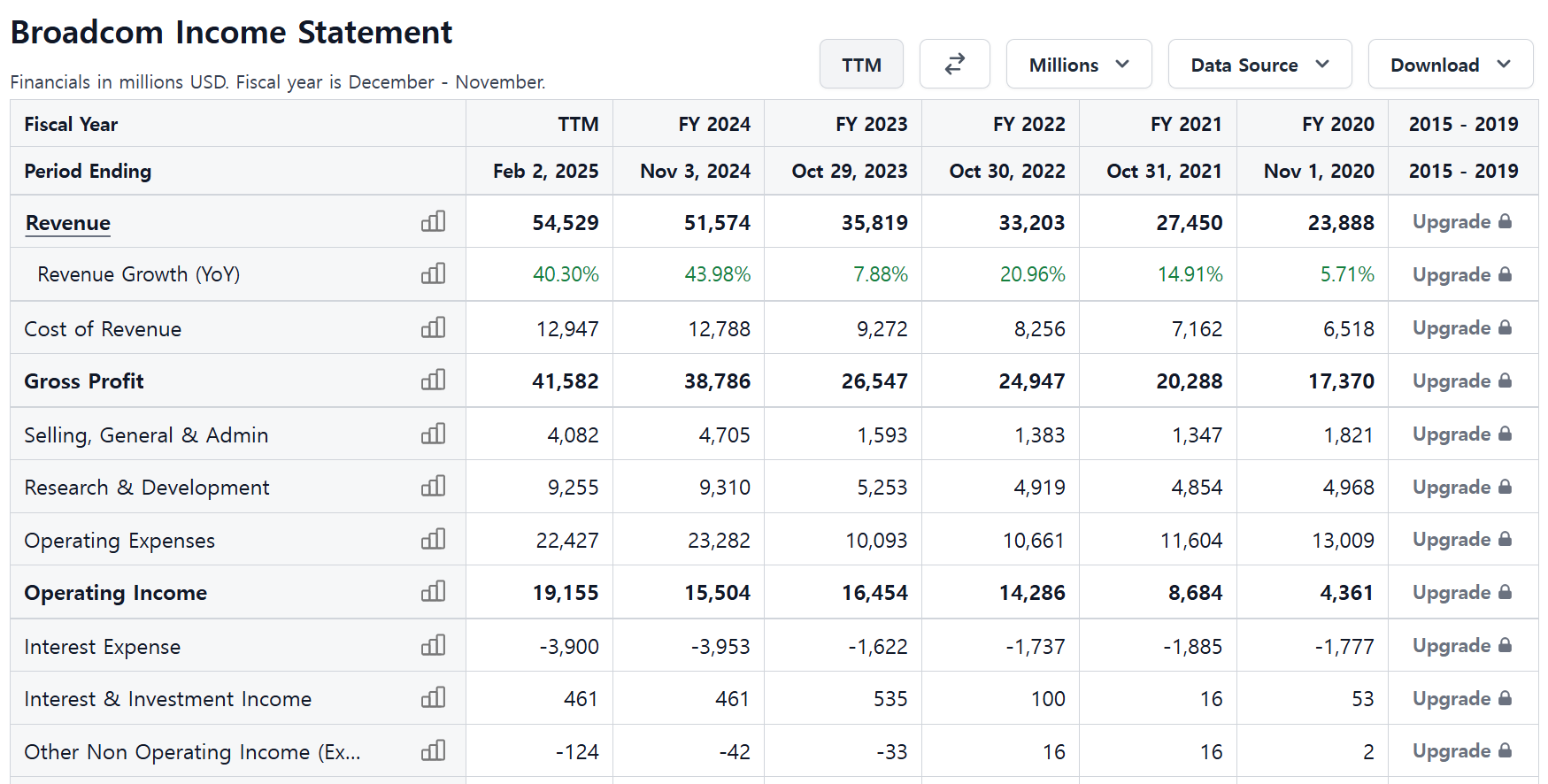1548x784 pixels.
Task: Open the Interest & Investment Income chart icon
Action: [x=433, y=697]
